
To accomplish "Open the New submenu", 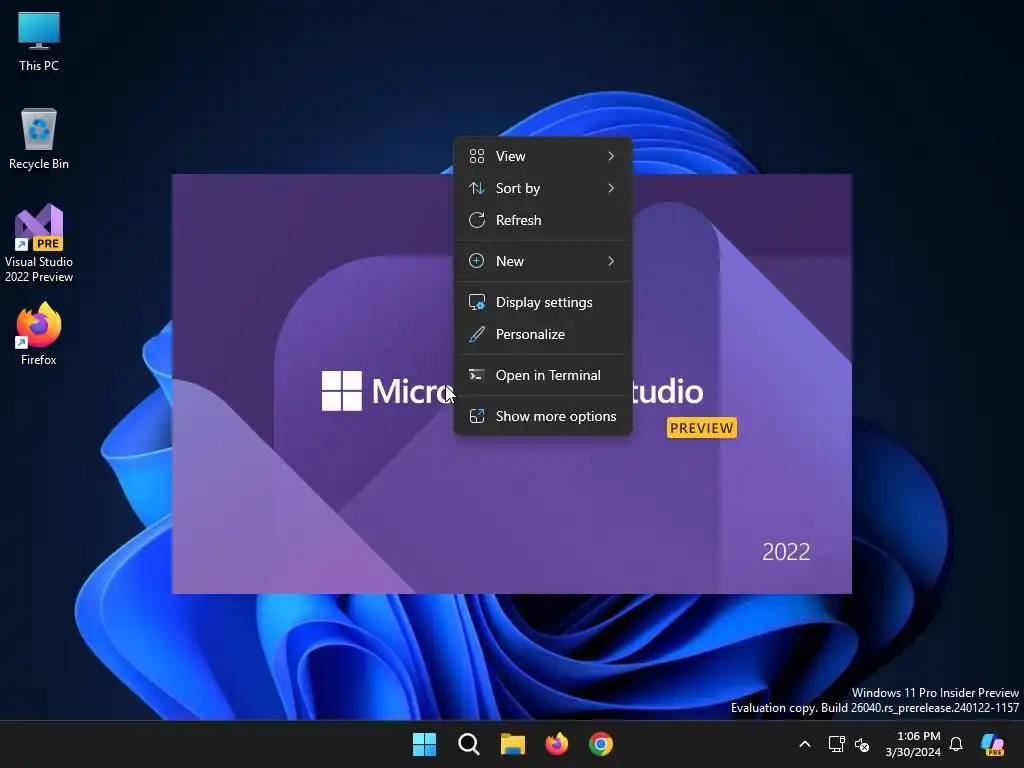I will pyautogui.click(x=543, y=261).
